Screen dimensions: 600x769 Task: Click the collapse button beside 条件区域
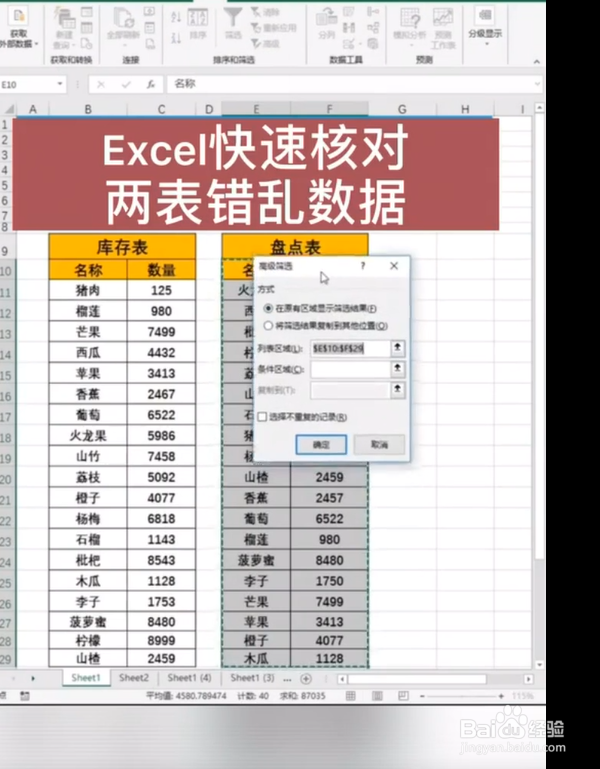click(397, 369)
